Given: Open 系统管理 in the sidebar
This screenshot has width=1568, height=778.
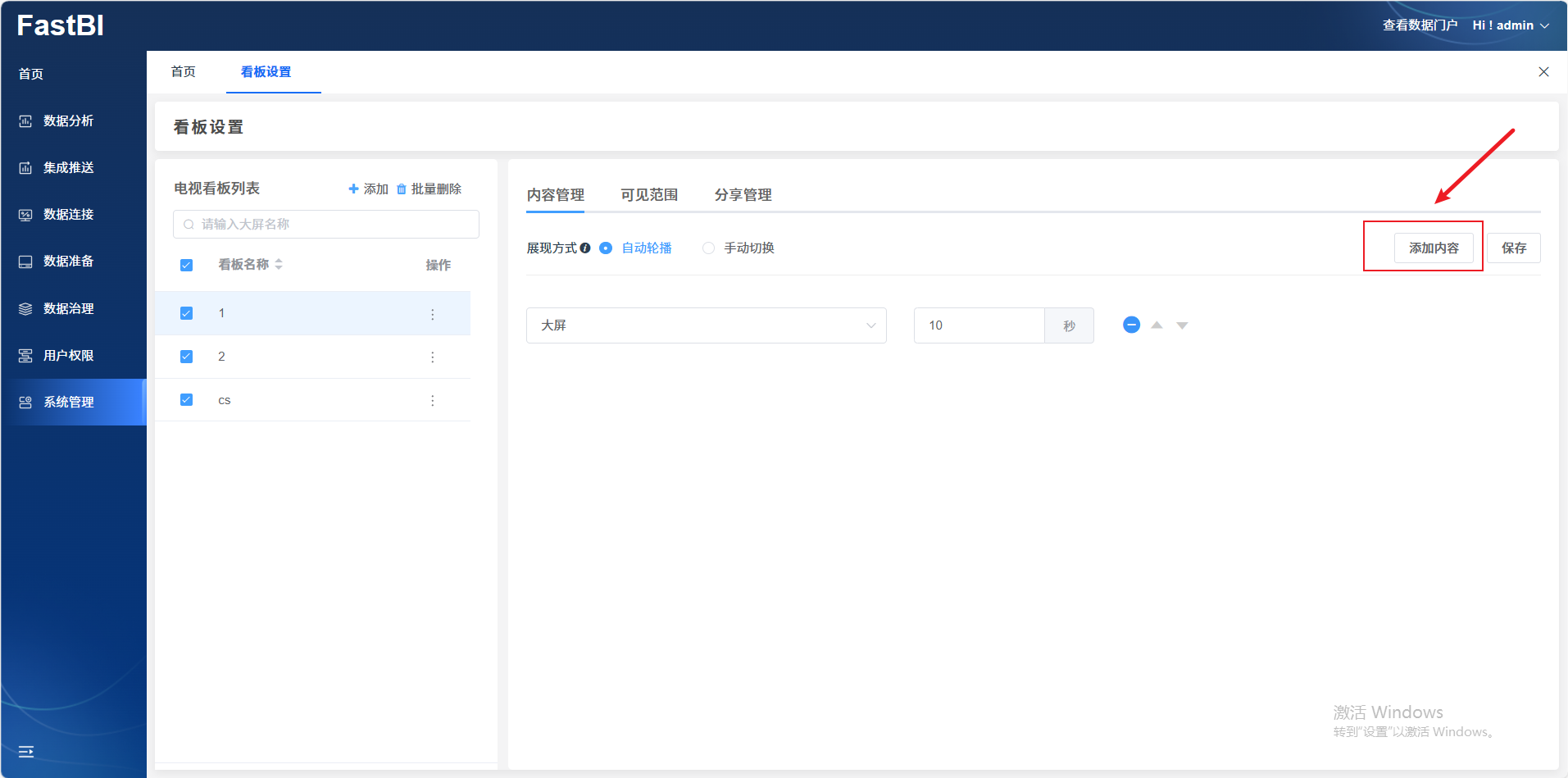Looking at the screenshot, I should point(69,403).
